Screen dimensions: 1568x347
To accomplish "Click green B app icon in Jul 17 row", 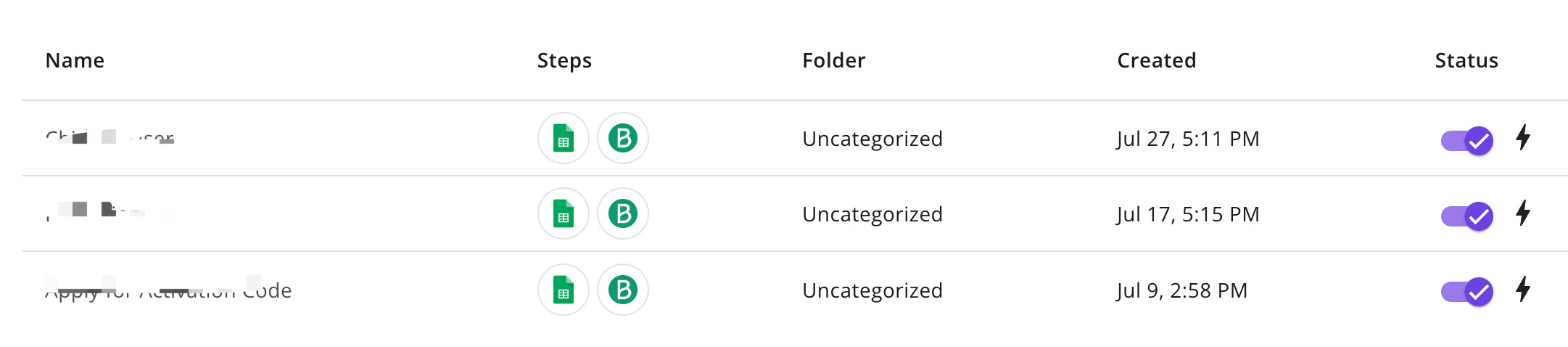I will 622,213.
